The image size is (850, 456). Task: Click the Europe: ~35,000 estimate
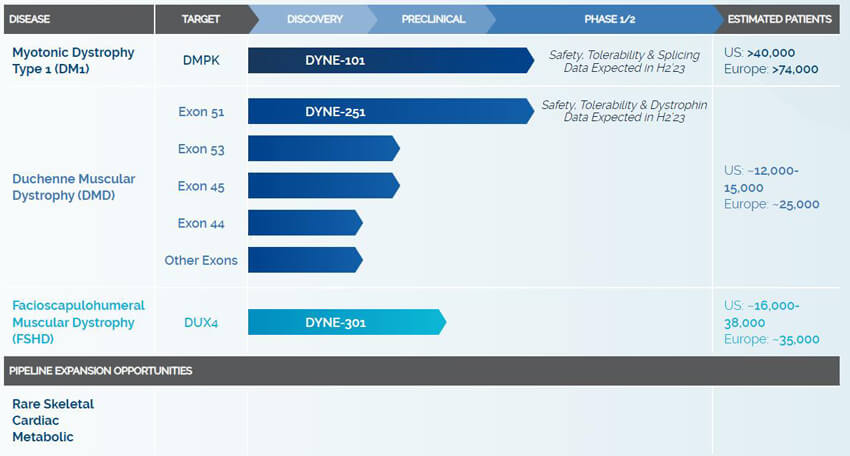click(771, 339)
